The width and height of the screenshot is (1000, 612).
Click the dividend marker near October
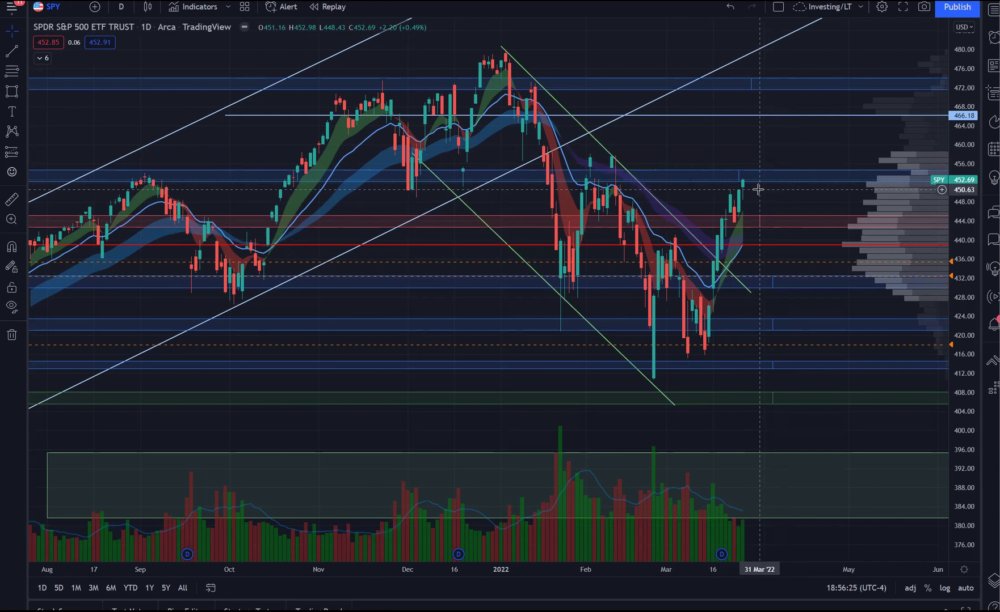coord(187,554)
